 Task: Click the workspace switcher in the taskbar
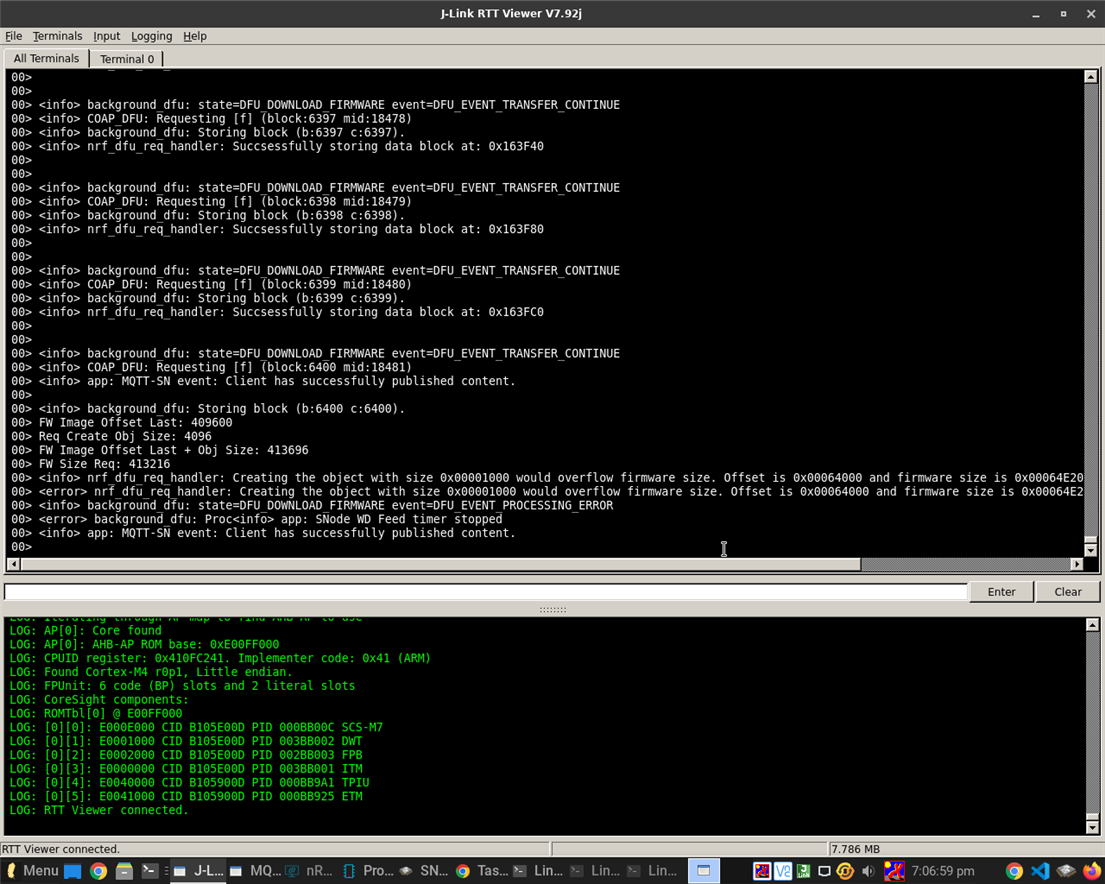(x=703, y=871)
